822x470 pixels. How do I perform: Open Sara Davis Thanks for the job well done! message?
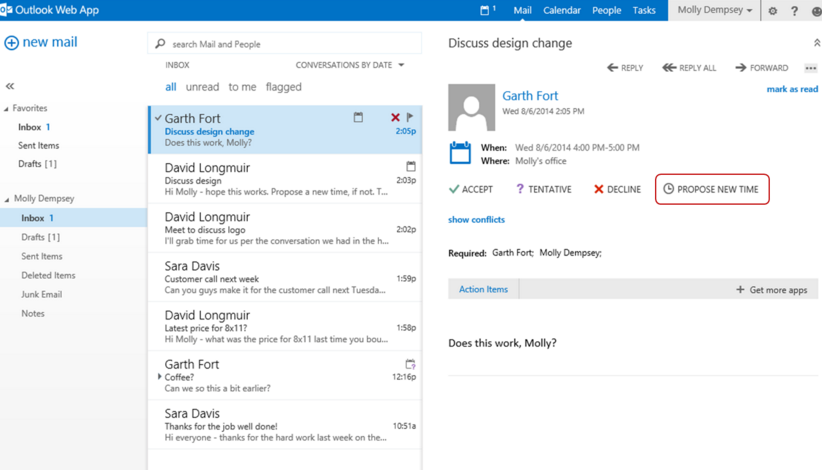(x=285, y=425)
